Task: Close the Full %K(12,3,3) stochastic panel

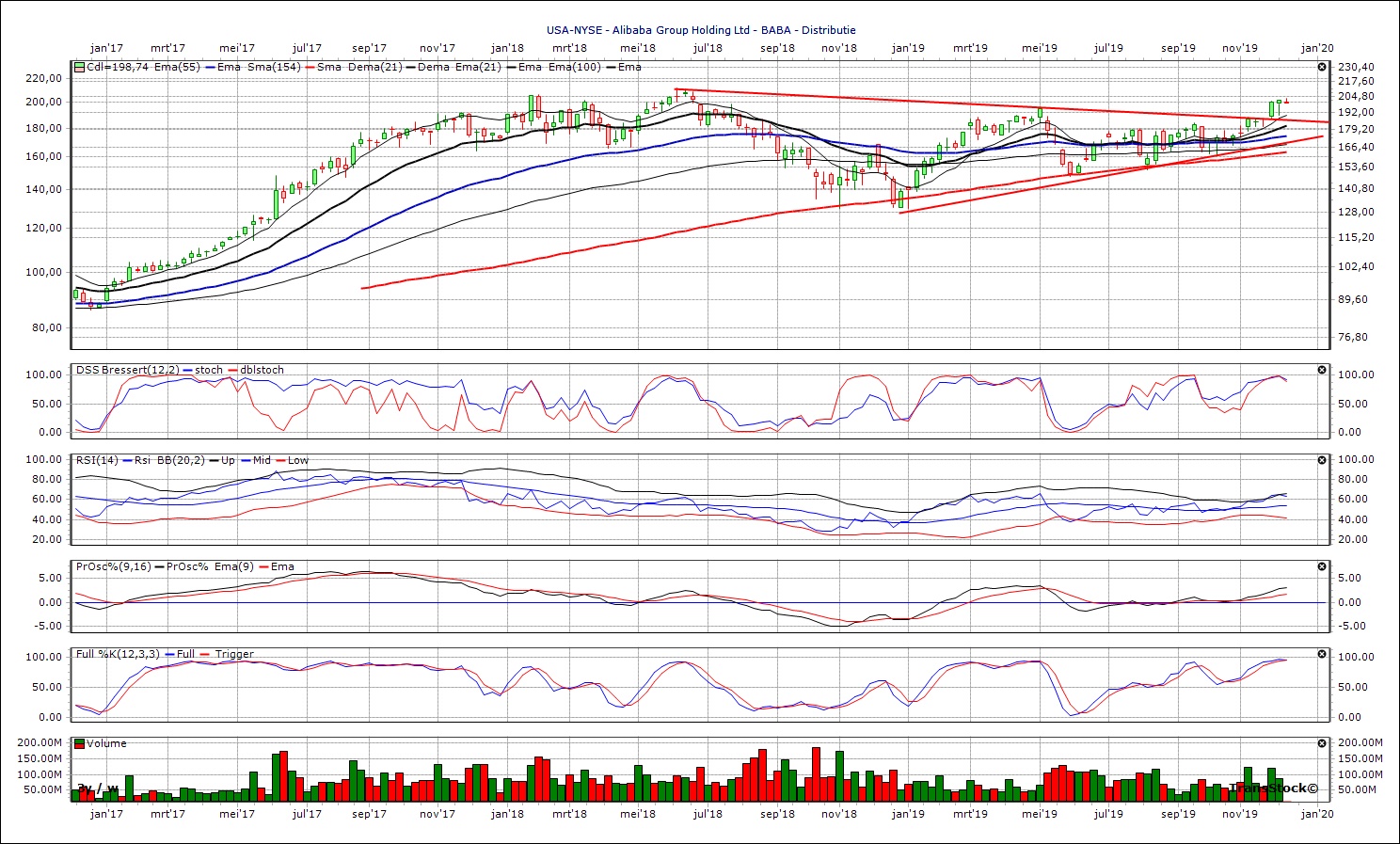Action: [x=1322, y=654]
